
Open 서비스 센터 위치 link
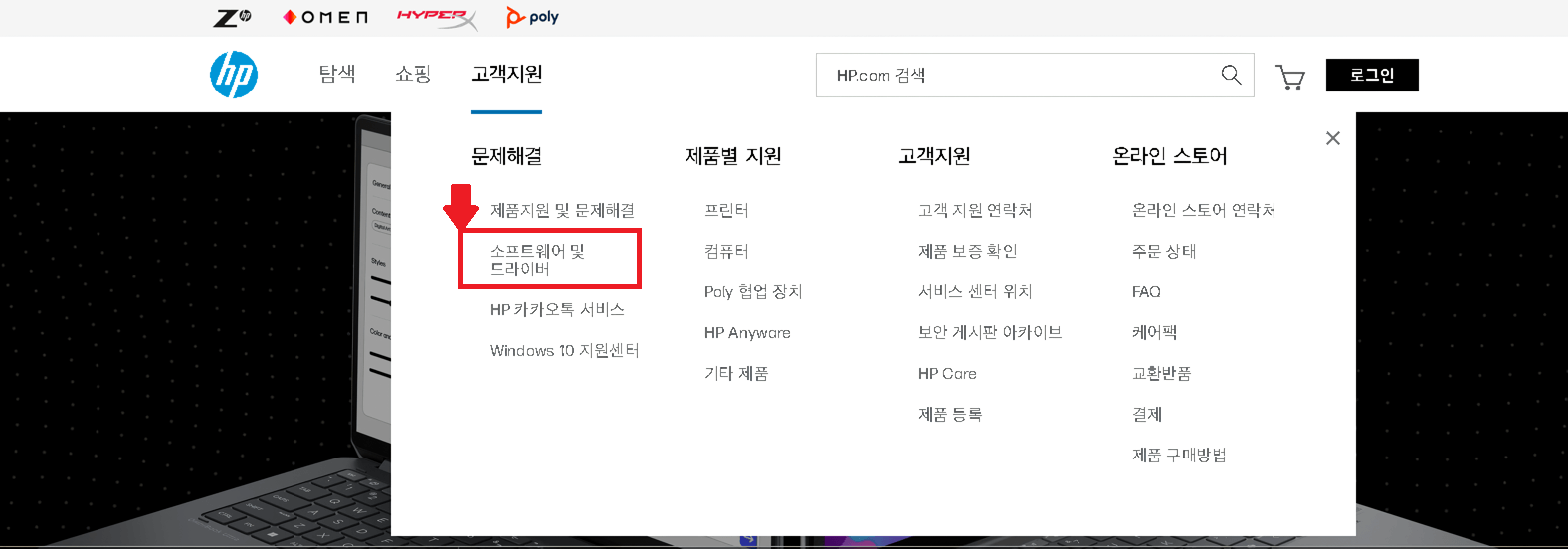point(975,291)
